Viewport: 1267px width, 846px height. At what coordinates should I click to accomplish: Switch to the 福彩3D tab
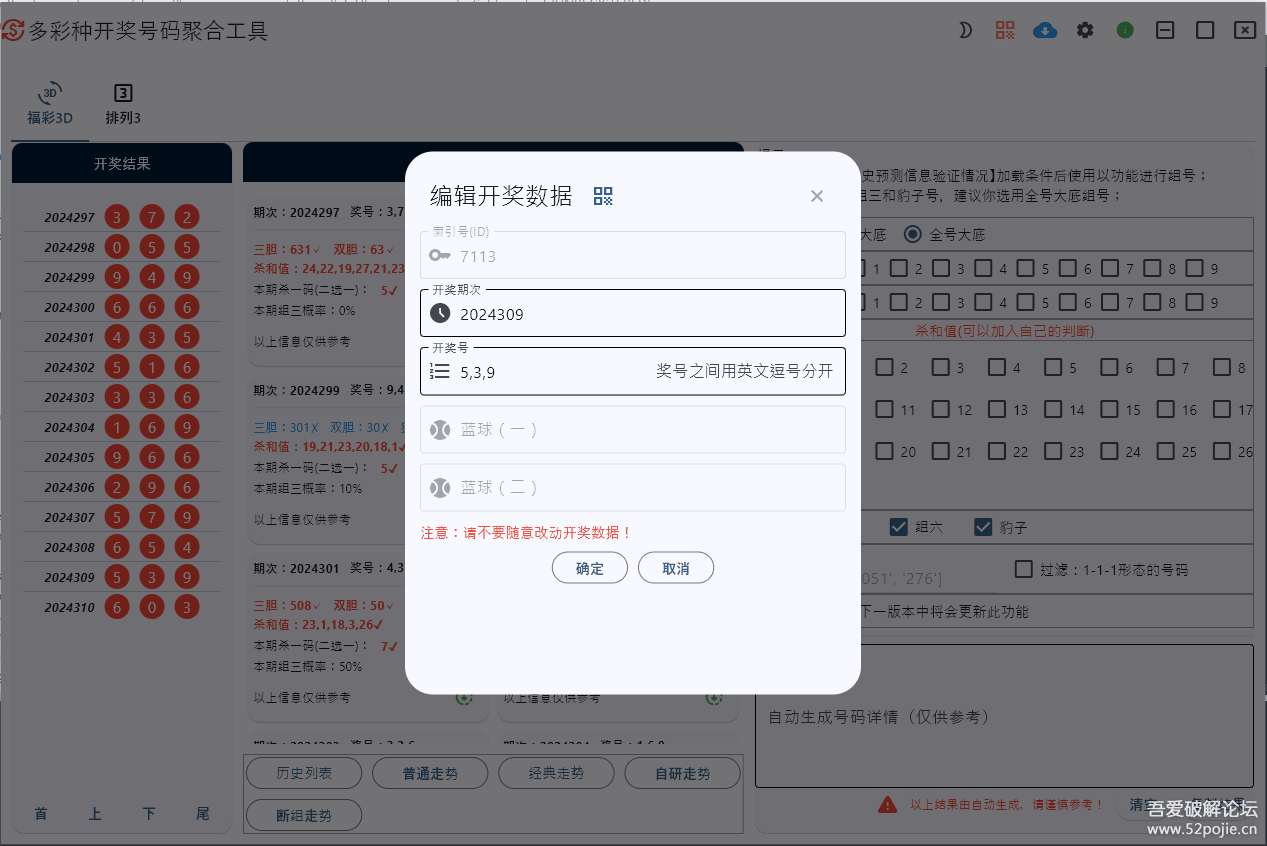coord(50,103)
